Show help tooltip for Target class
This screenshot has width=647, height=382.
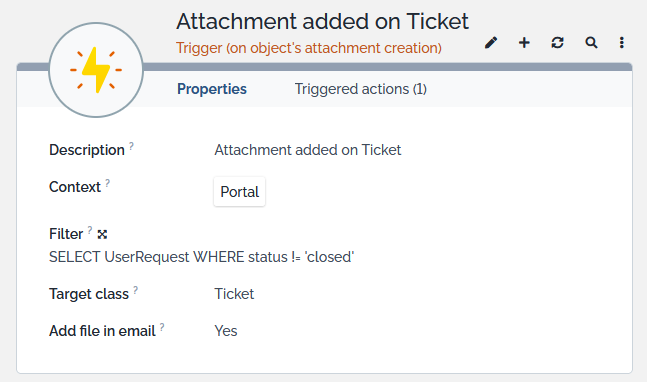135,290
